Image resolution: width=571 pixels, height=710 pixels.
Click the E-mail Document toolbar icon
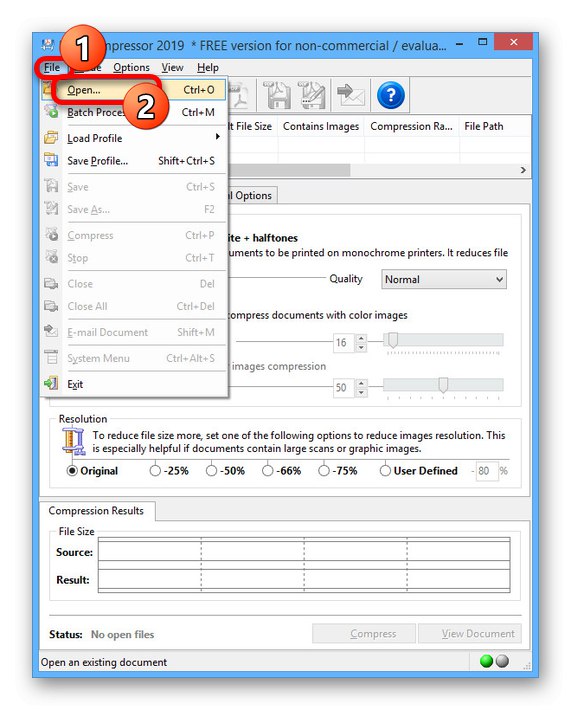pos(351,95)
